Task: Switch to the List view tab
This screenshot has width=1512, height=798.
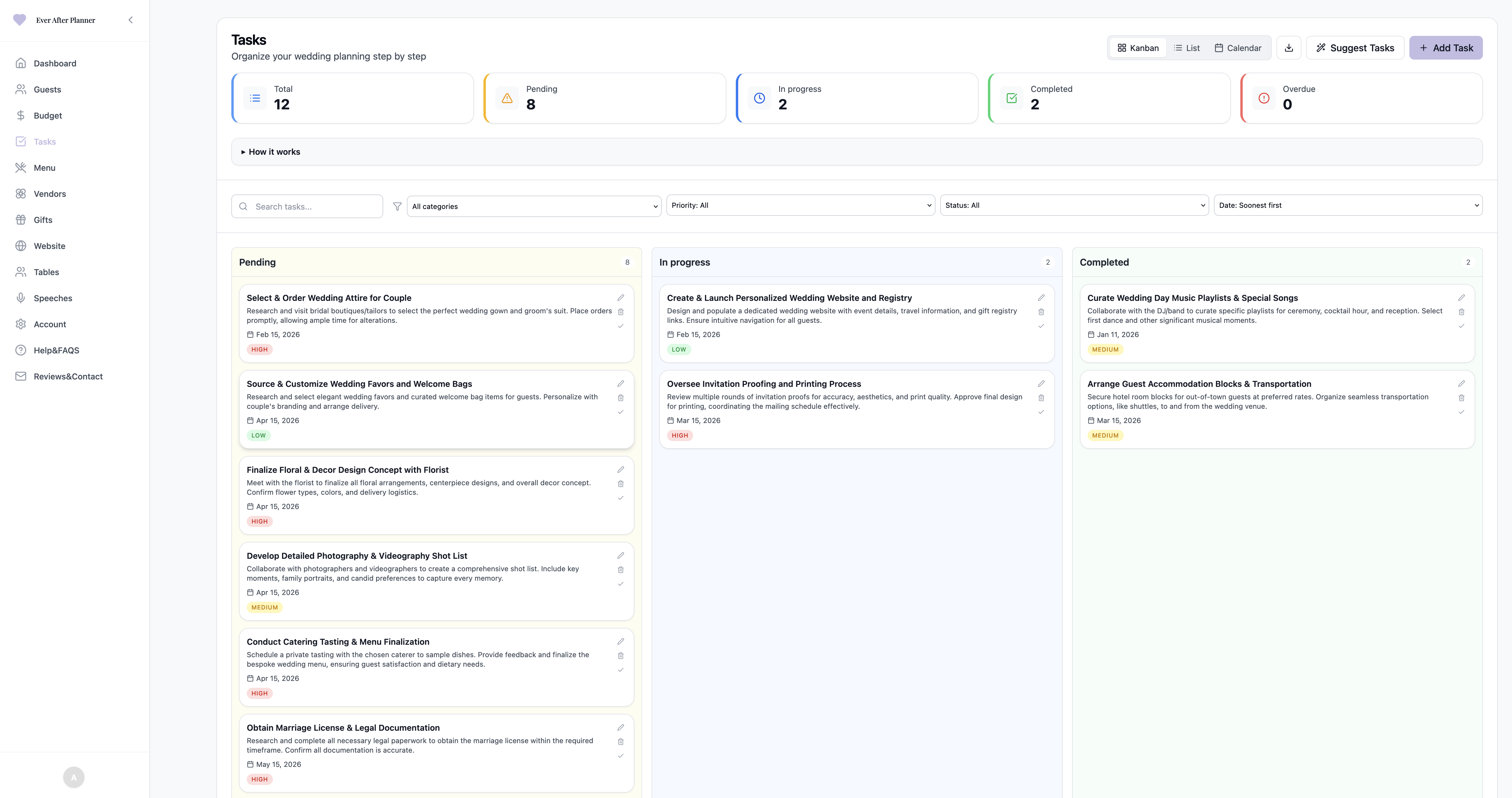Action: 1187,47
